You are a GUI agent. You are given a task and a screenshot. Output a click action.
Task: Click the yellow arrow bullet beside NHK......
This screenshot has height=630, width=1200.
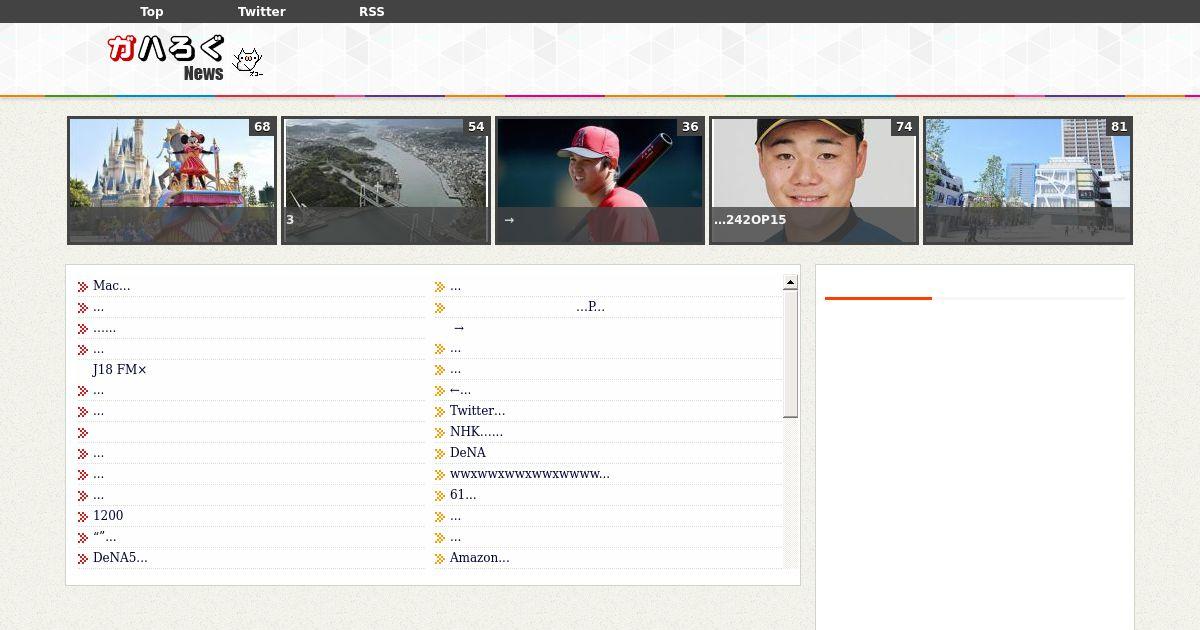tap(440, 433)
